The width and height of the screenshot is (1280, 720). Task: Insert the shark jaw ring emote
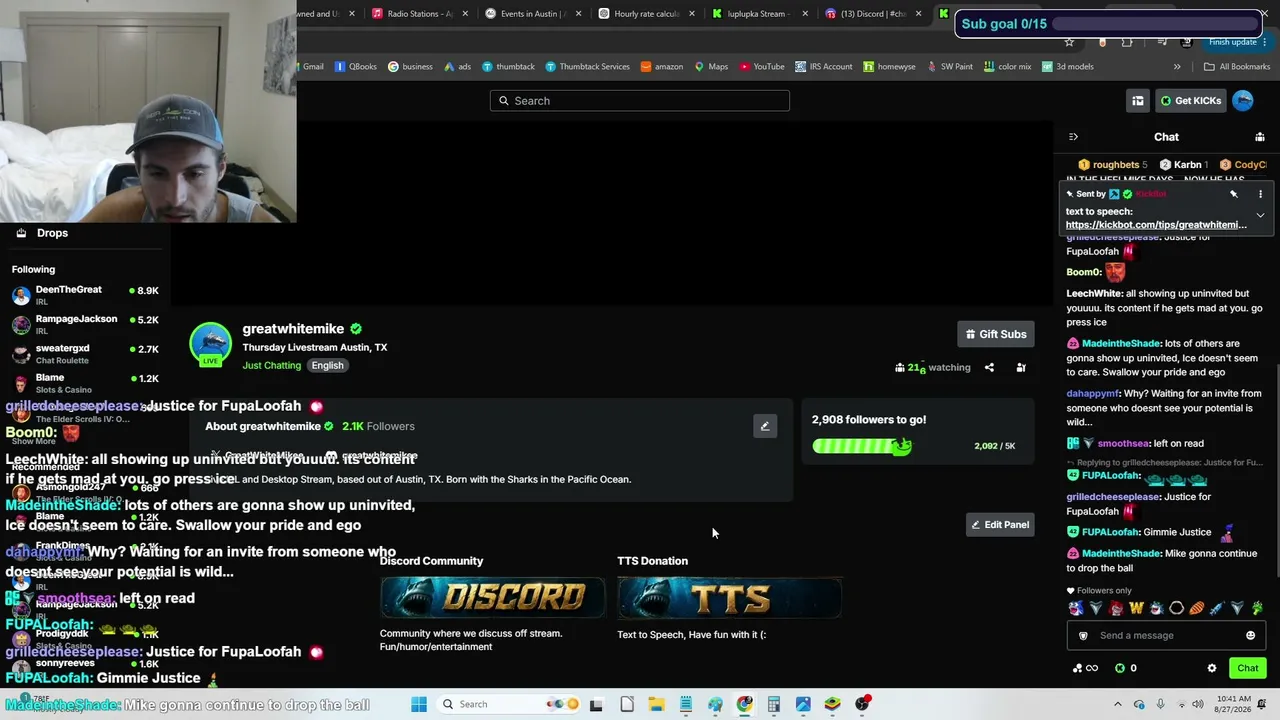pos(1177,608)
